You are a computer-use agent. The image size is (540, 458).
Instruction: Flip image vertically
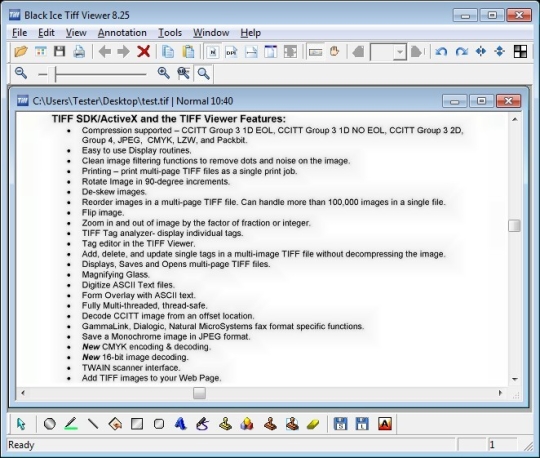500,52
